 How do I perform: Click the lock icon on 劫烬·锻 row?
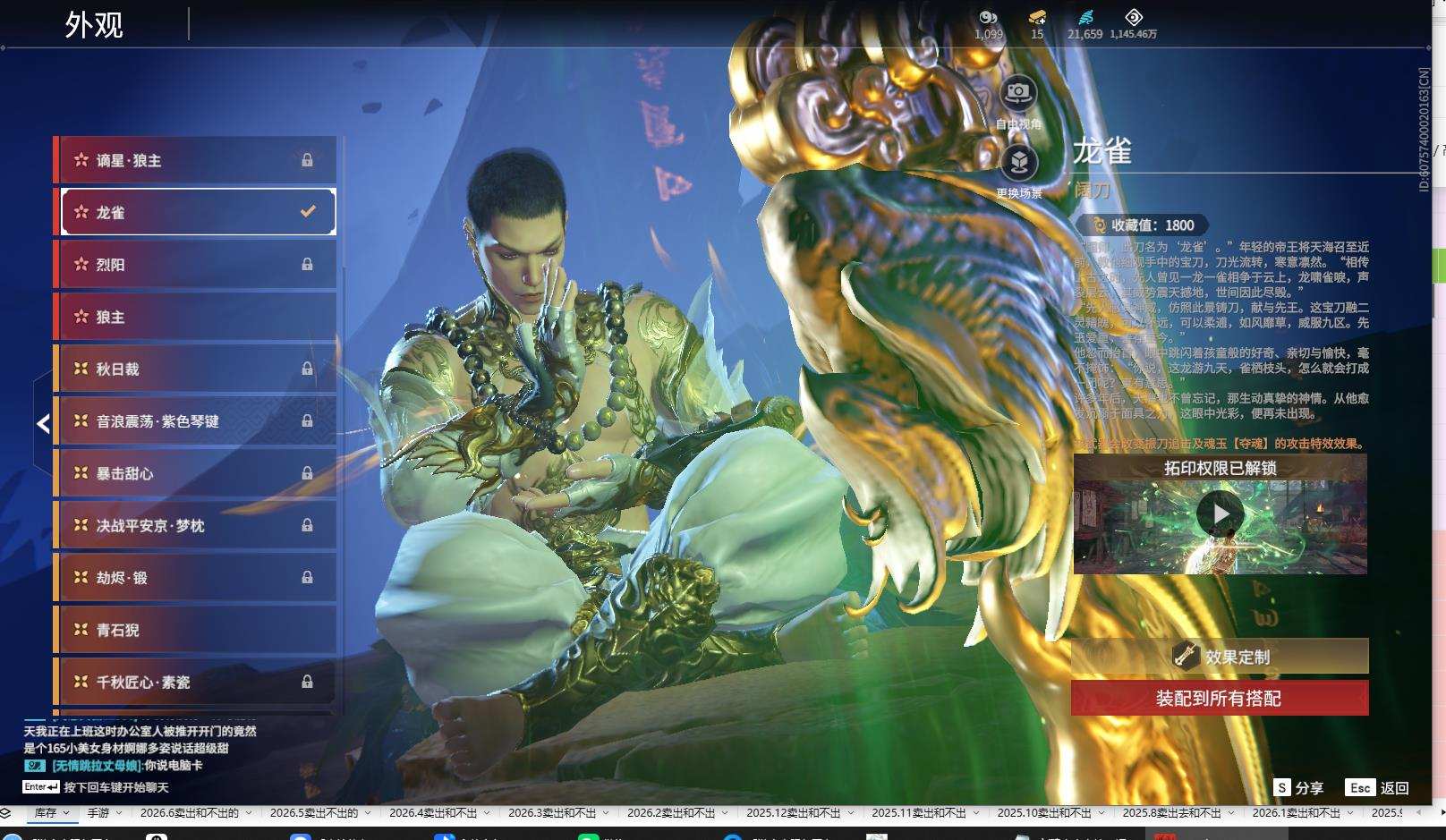point(307,577)
